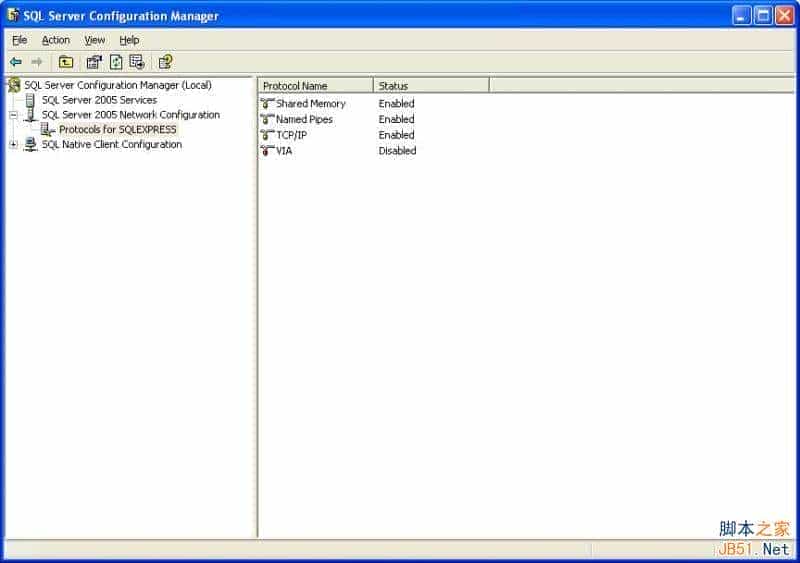
Task: Select SQL Server Configuration Manager (Local) node
Action: tap(118, 85)
